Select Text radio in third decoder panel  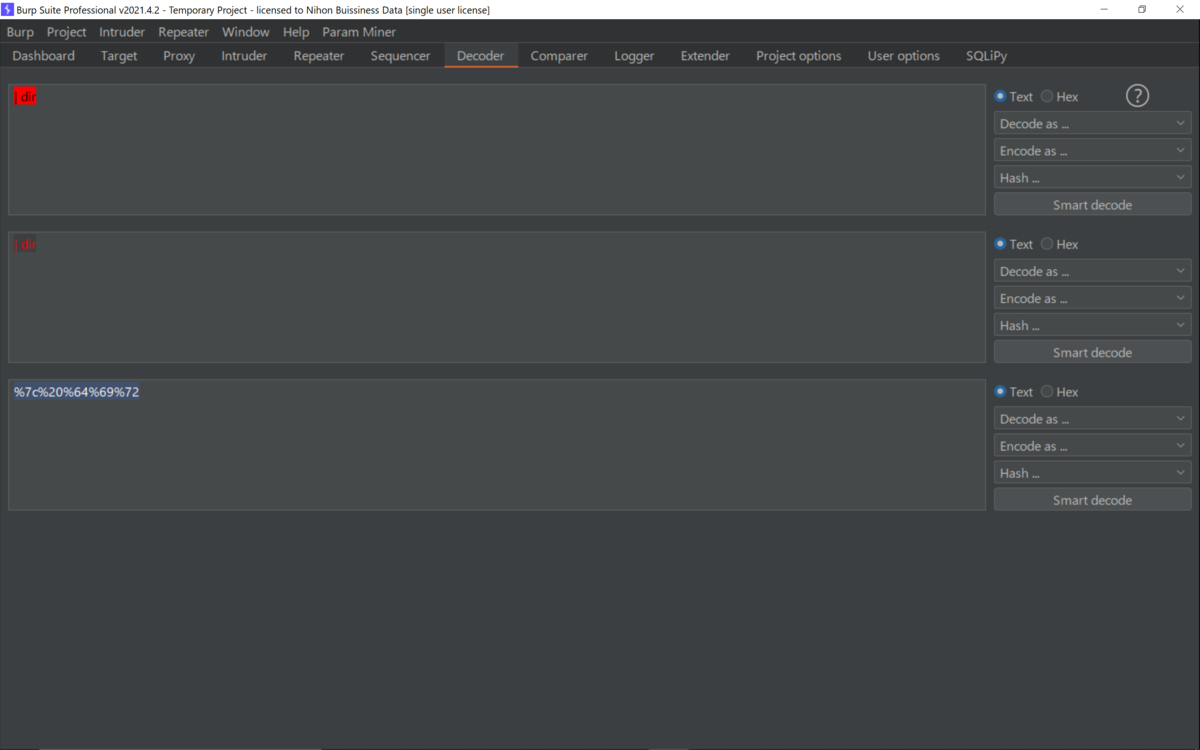click(x=1000, y=392)
